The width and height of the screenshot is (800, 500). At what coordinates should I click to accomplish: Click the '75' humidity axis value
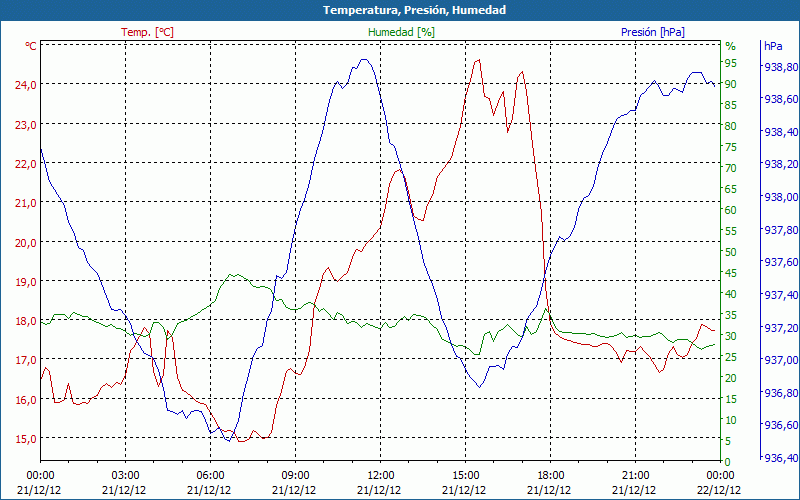click(731, 147)
